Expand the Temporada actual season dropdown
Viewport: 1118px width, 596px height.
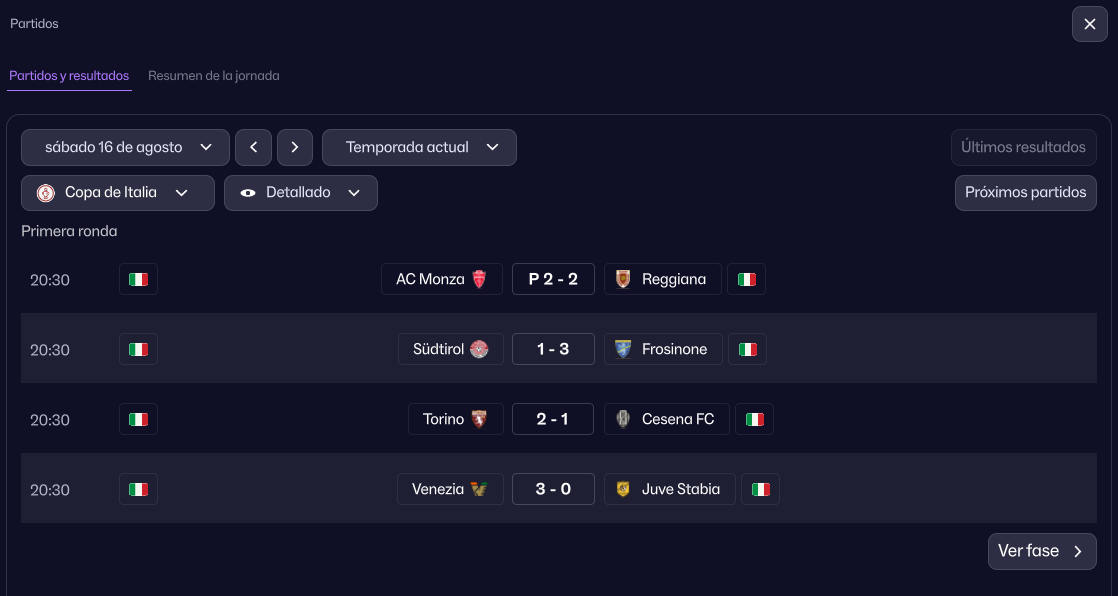(419, 147)
